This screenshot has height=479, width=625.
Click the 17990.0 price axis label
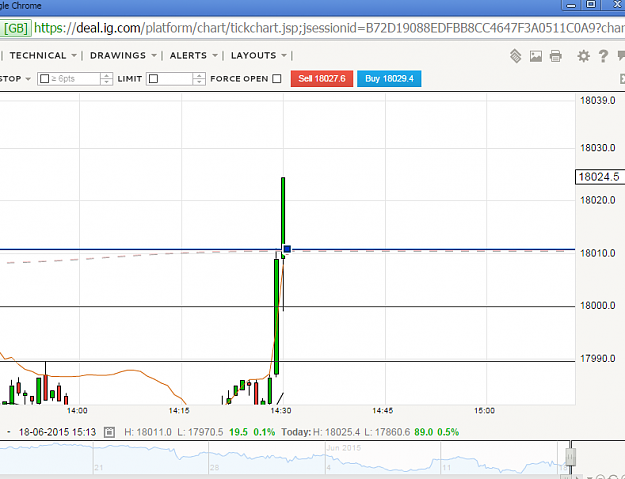[597, 359]
